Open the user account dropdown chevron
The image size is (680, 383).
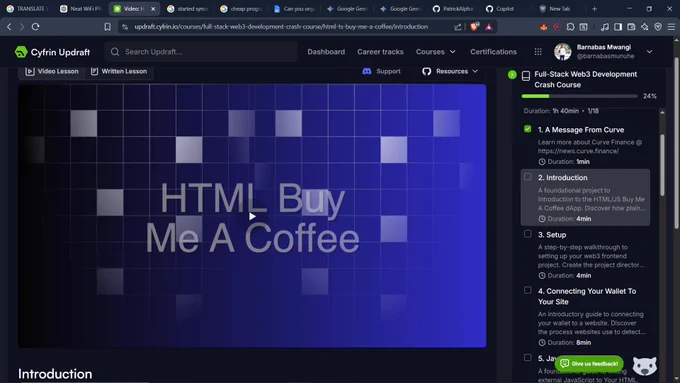[x=649, y=52]
